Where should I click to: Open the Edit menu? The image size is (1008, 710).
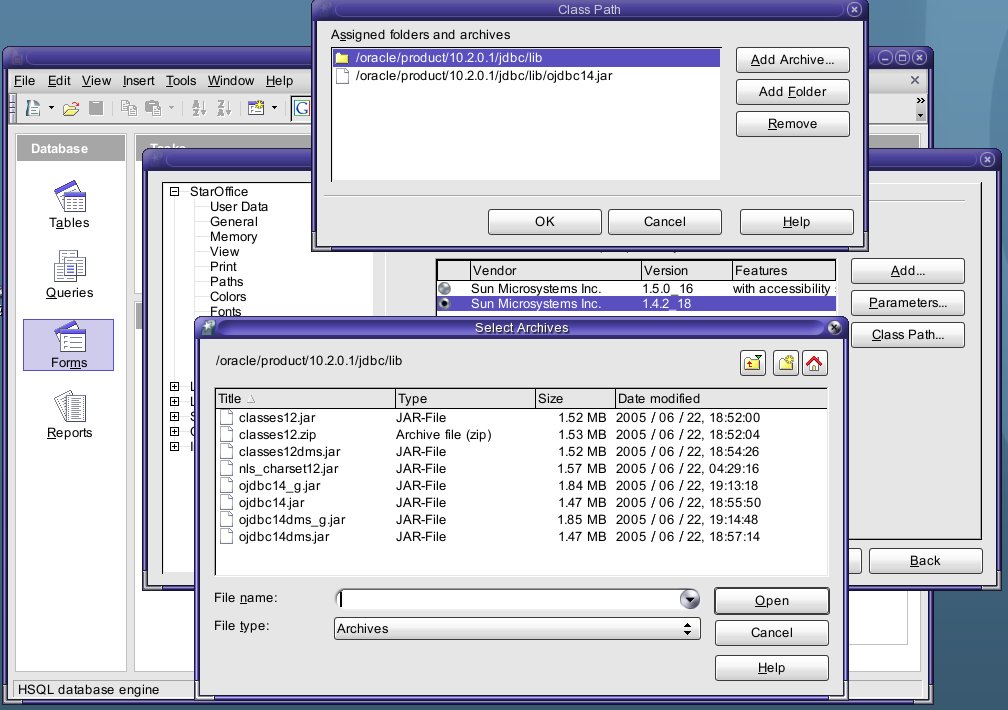(x=59, y=81)
